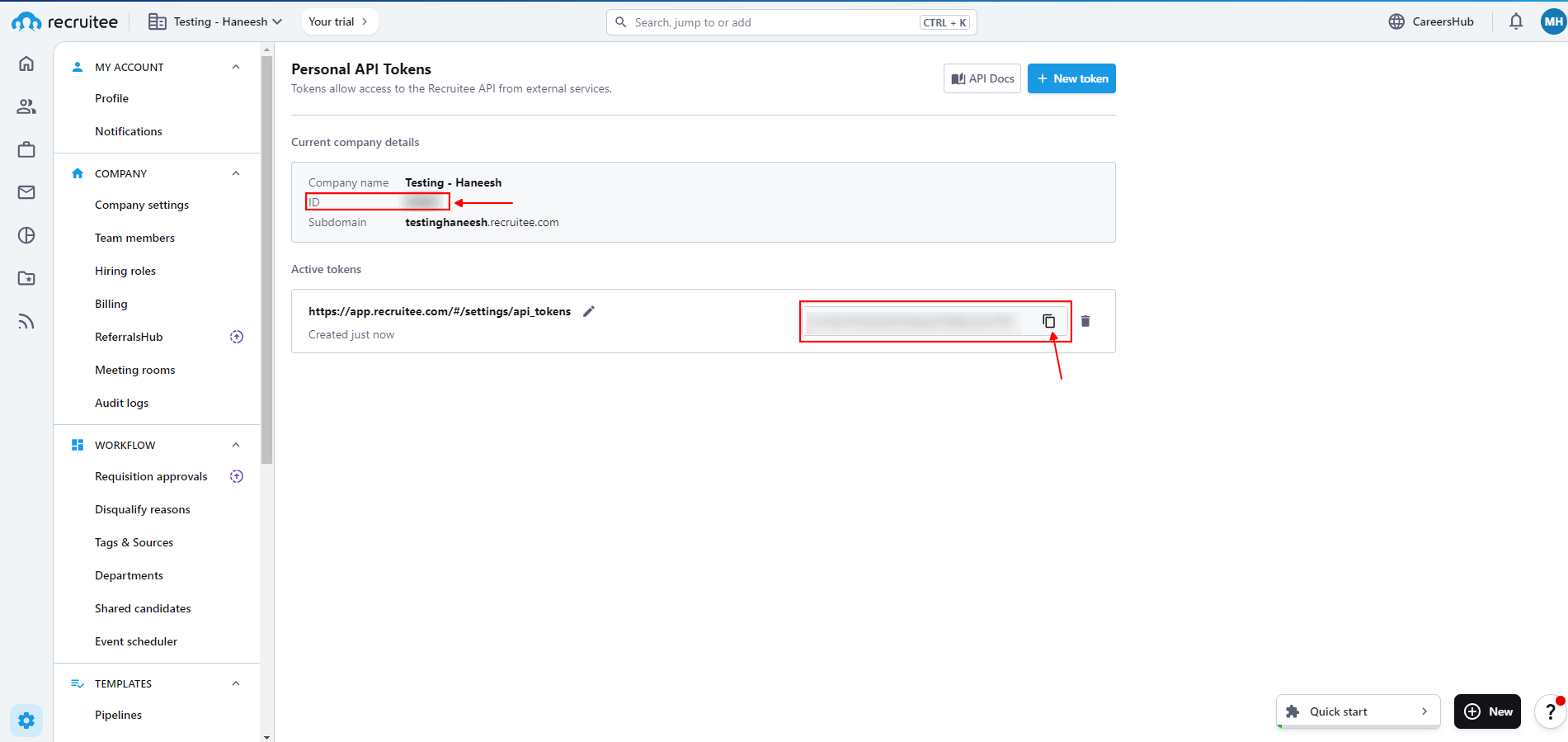The height and width of the screenshot is (742, 1568).
Task: Open Hiring roles page
Action: 125,271
